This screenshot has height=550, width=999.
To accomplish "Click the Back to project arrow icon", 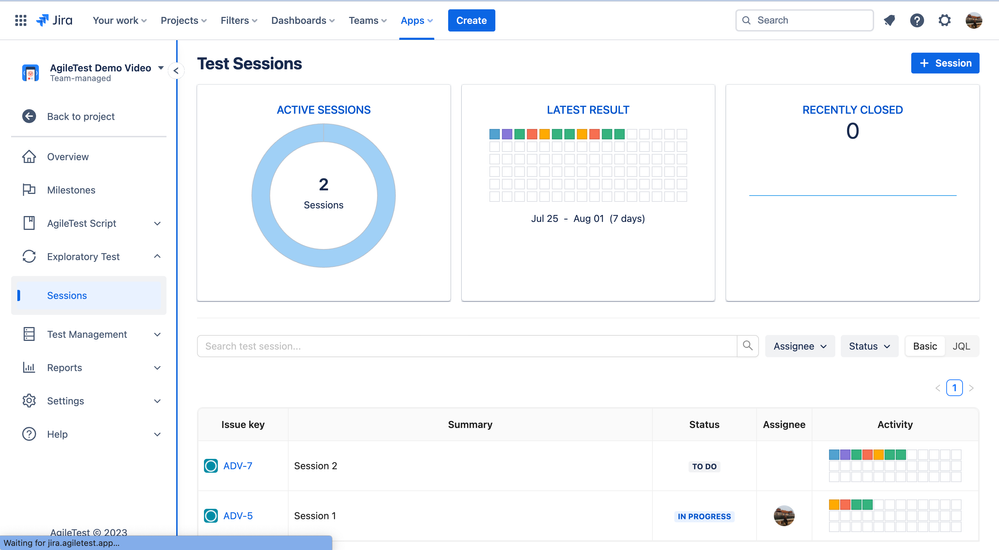I will click(29, 116).
